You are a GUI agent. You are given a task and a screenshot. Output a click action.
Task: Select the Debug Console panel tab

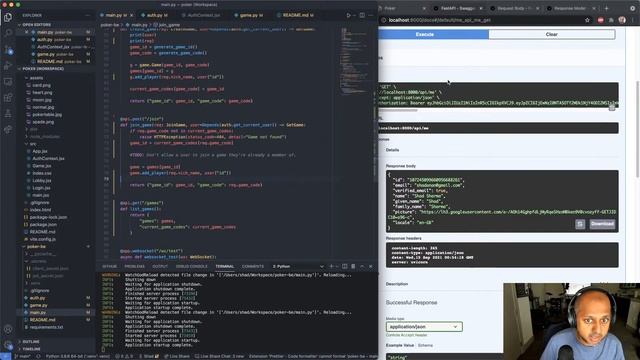pyautogui.click(x=191, y=266)
